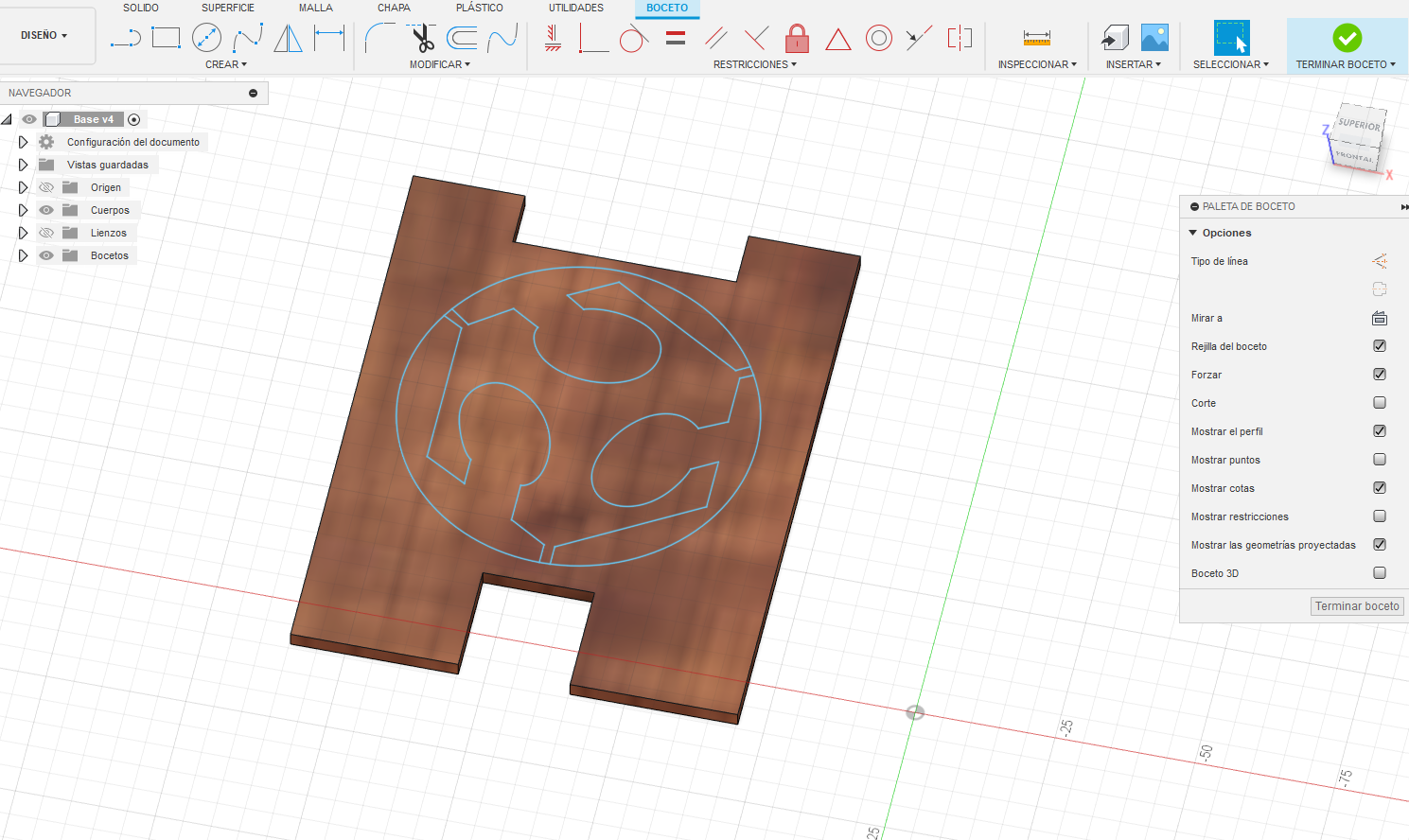
Task: Show the Lienzos folder
Action: tap(46, 233)
